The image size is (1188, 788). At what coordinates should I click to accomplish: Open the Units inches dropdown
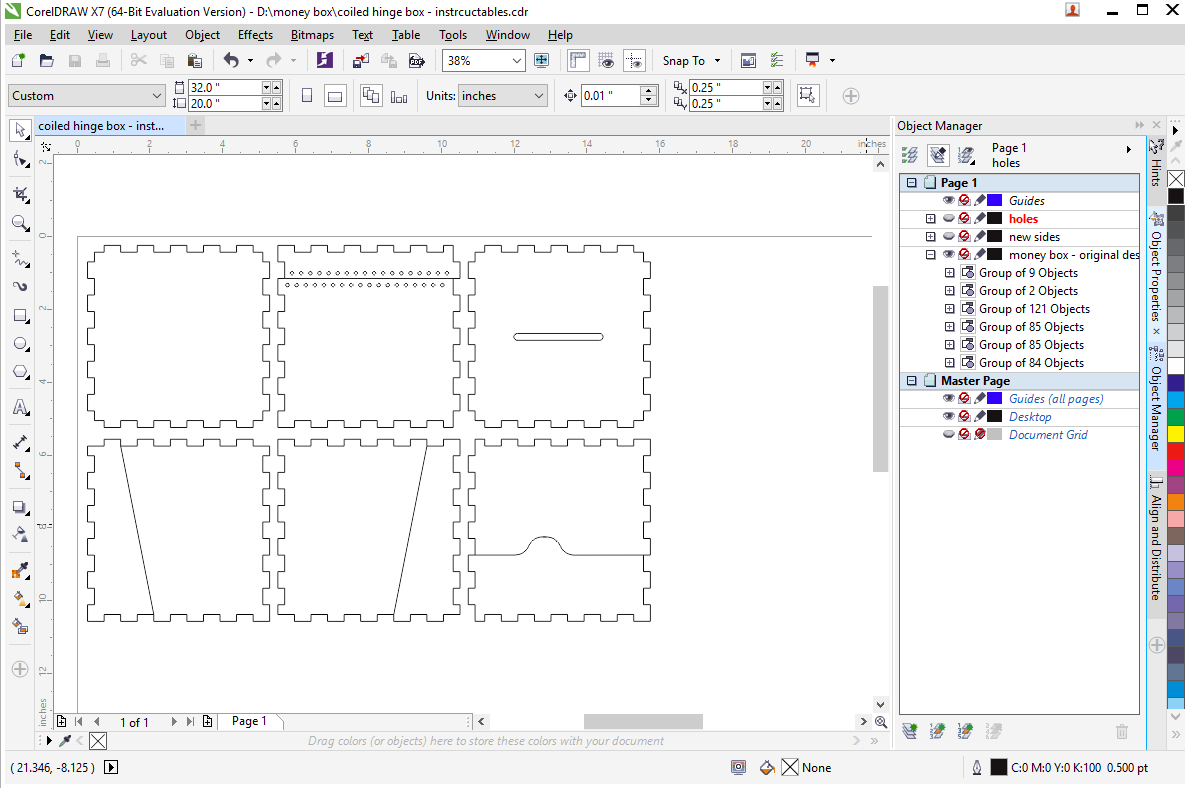pyautogui.click(x=539, y=95)
